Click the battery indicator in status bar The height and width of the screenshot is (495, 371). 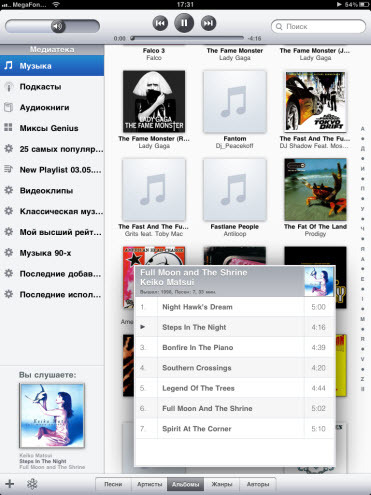pyautogui.click(x=363, y=4)
